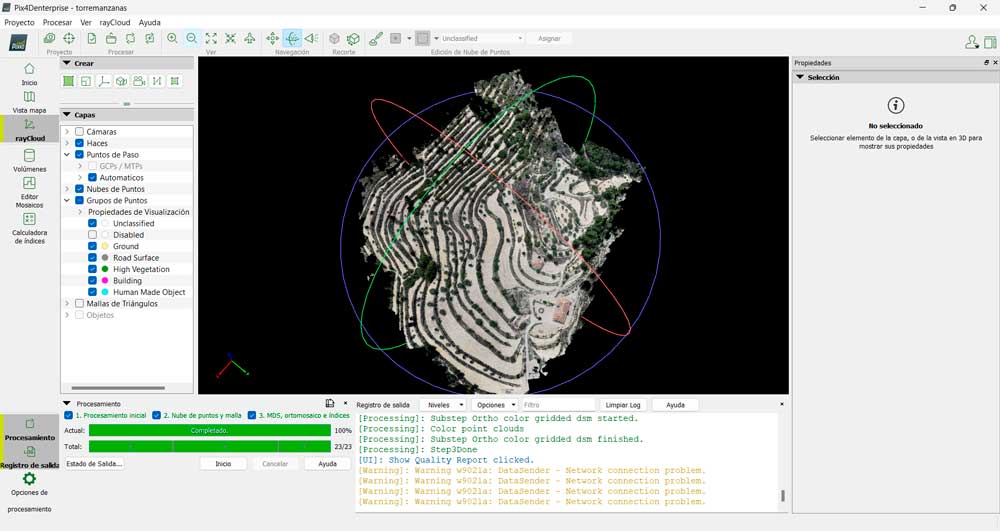Open the Unclassified point class dropdown
This screenshot has width=1000, height=531.
[480, 38]
